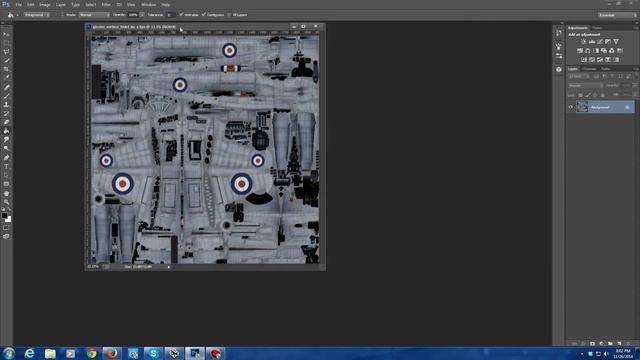The image size is (640, 360).
Task: Select the Lasso tool
Action: (6, 52)
